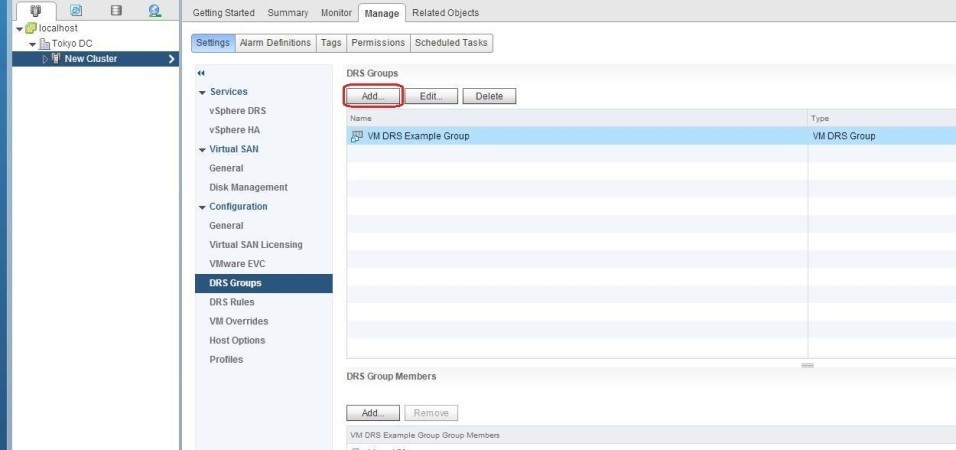Viewport: 956px width, 450px height.
Task: Click Add under DRS Groups
Action: coord(373,96)
